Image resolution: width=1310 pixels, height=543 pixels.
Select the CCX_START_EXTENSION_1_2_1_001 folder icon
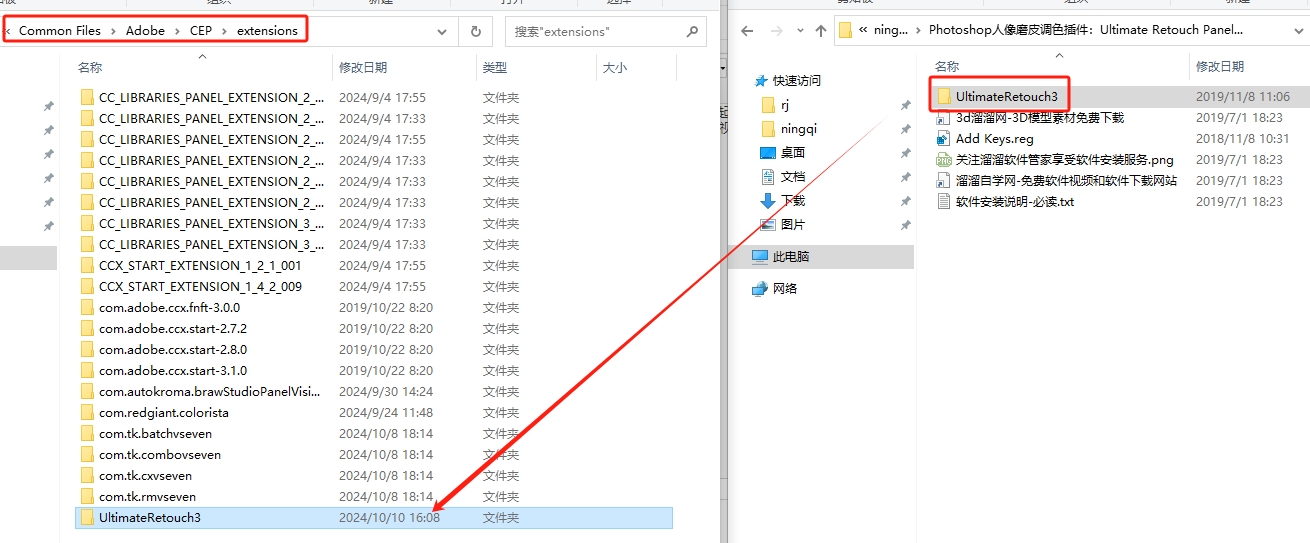click(x=87, y=265)
